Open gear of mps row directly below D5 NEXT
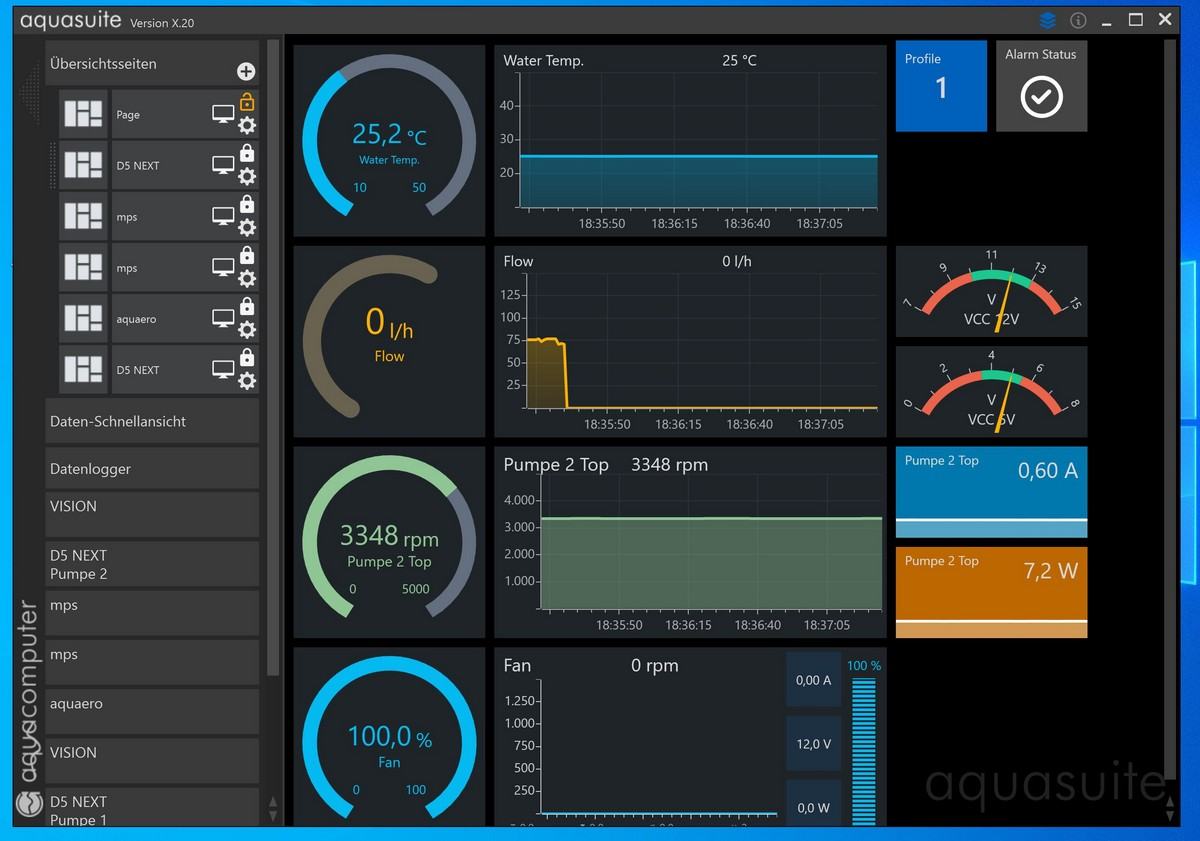Image resolution: width=1200 pixels, height=841 pixels. tap(247, 227)
